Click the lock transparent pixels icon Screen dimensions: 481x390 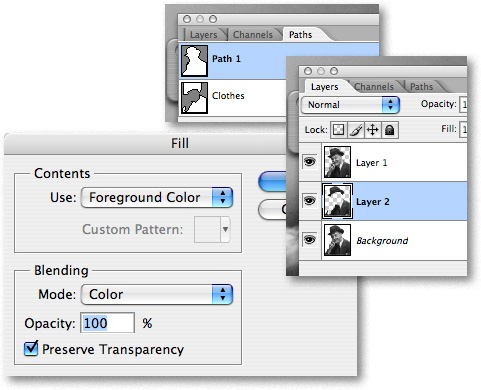pyautogui.click(x=338, y=130)
